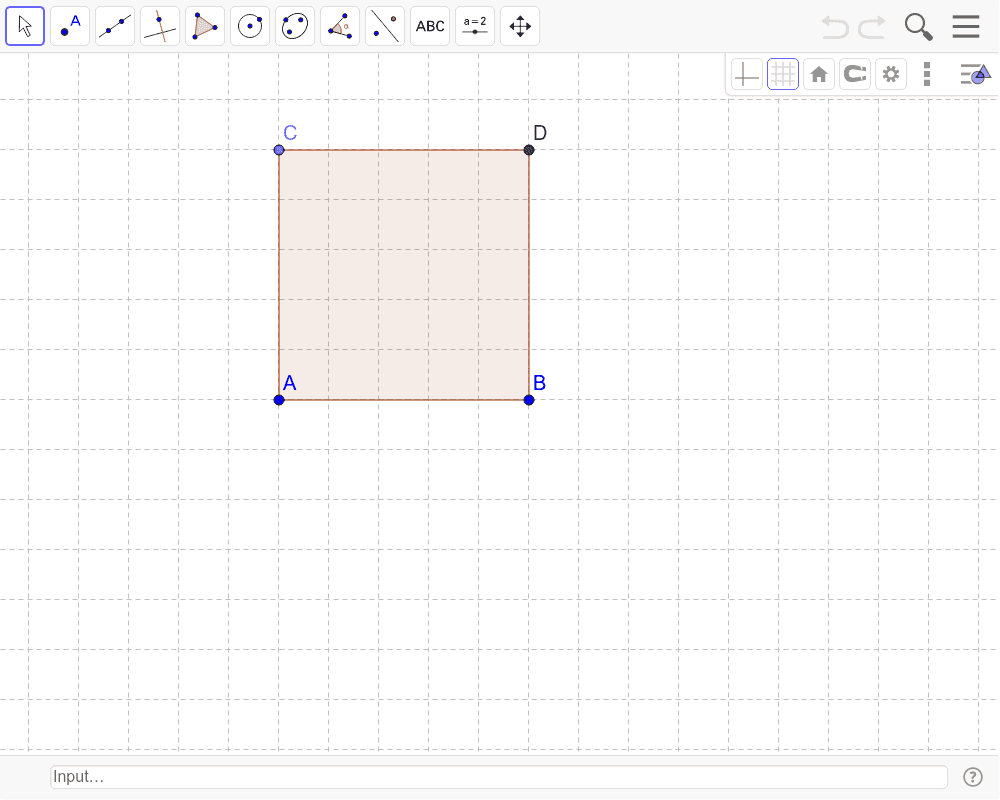The height and width of the screenshot is (800, 1000).
Task: Open input help question mark
Action: 973,777
